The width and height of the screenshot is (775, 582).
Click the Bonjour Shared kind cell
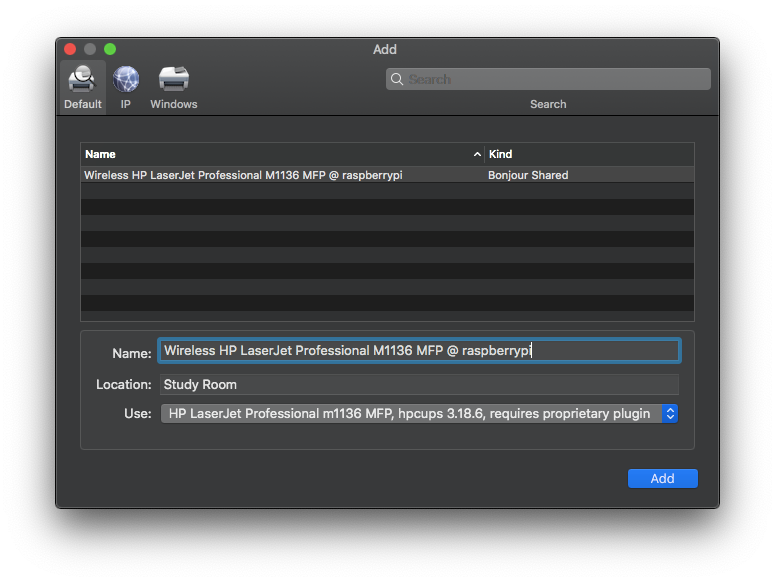tap(528, 175)
